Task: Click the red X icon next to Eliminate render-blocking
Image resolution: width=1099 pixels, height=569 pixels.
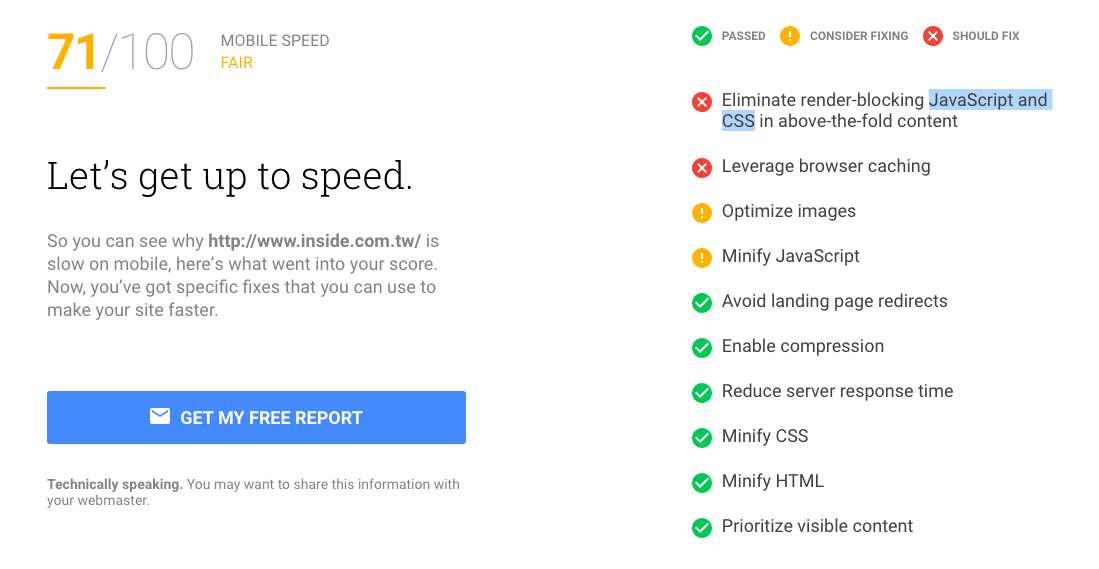Action: [702, 102]
